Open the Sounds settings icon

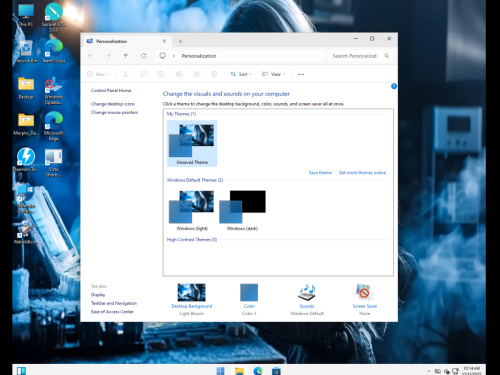click(x=307, y=292)
